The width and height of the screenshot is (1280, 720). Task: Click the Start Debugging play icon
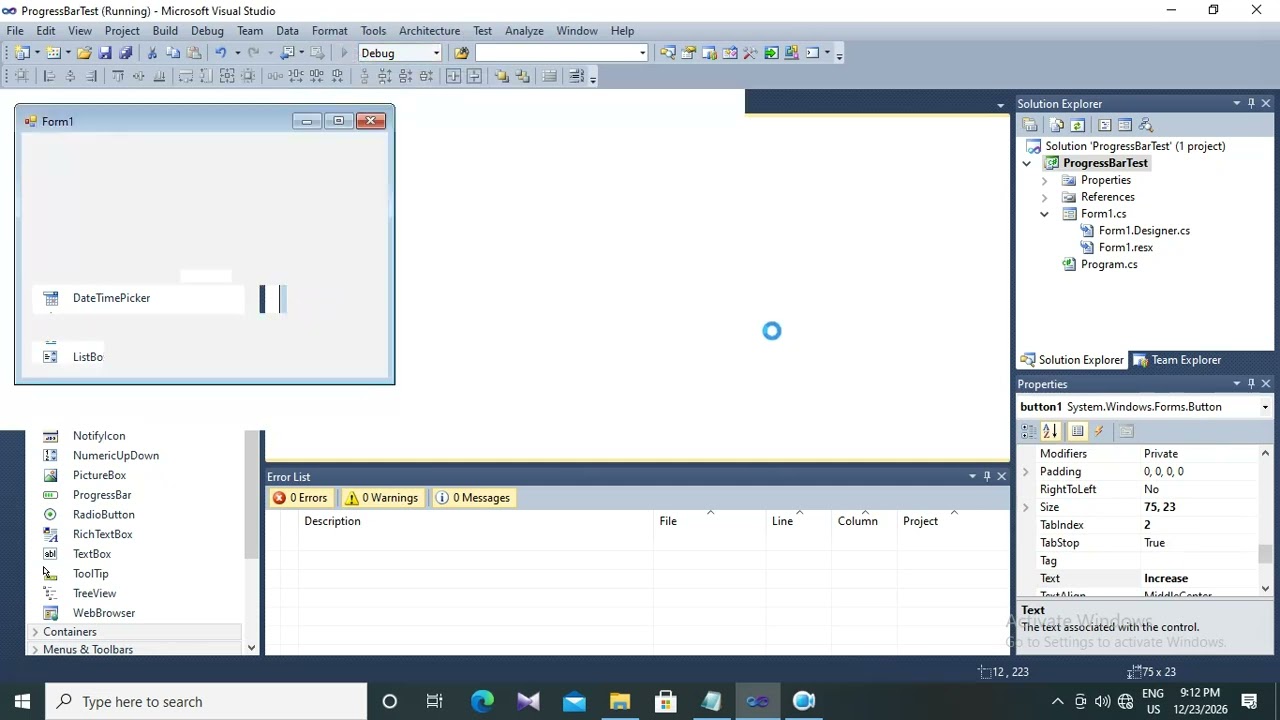coord(344,53)
